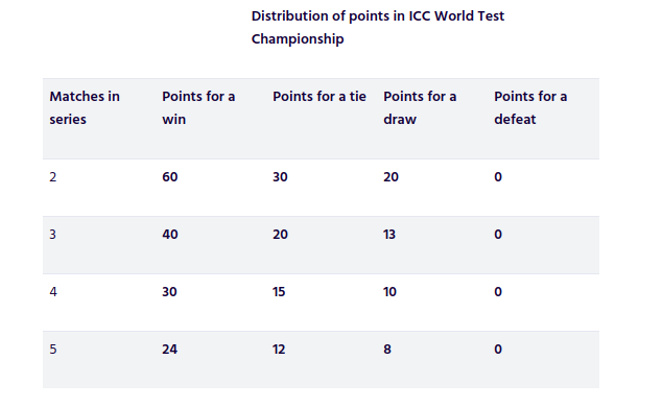Screen dimensions: 659x400
Task: Select the 24 win points cell
Action: pos(170,350)
